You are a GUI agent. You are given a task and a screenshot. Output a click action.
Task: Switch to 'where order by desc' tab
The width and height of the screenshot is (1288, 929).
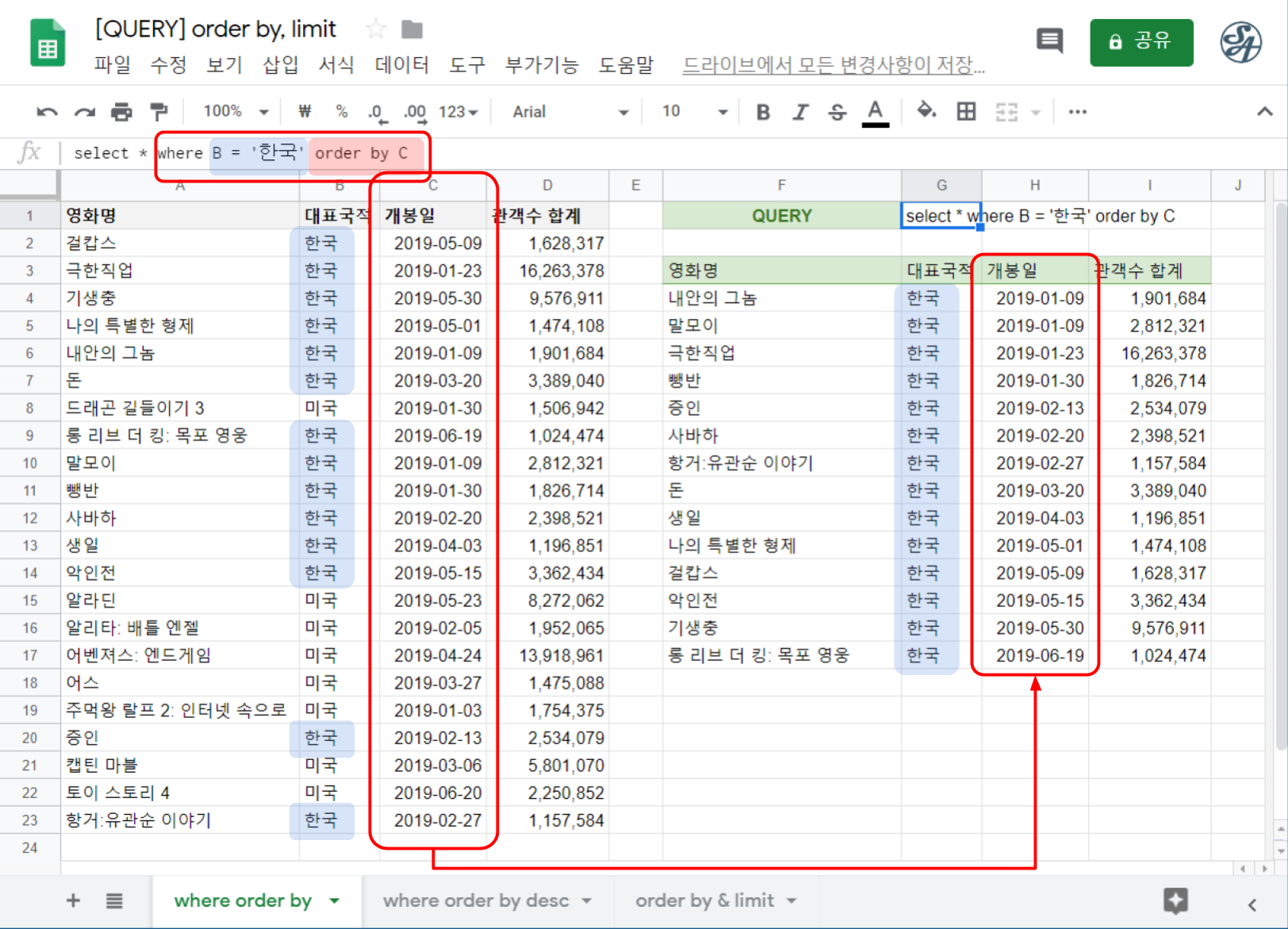coord(476,900)
